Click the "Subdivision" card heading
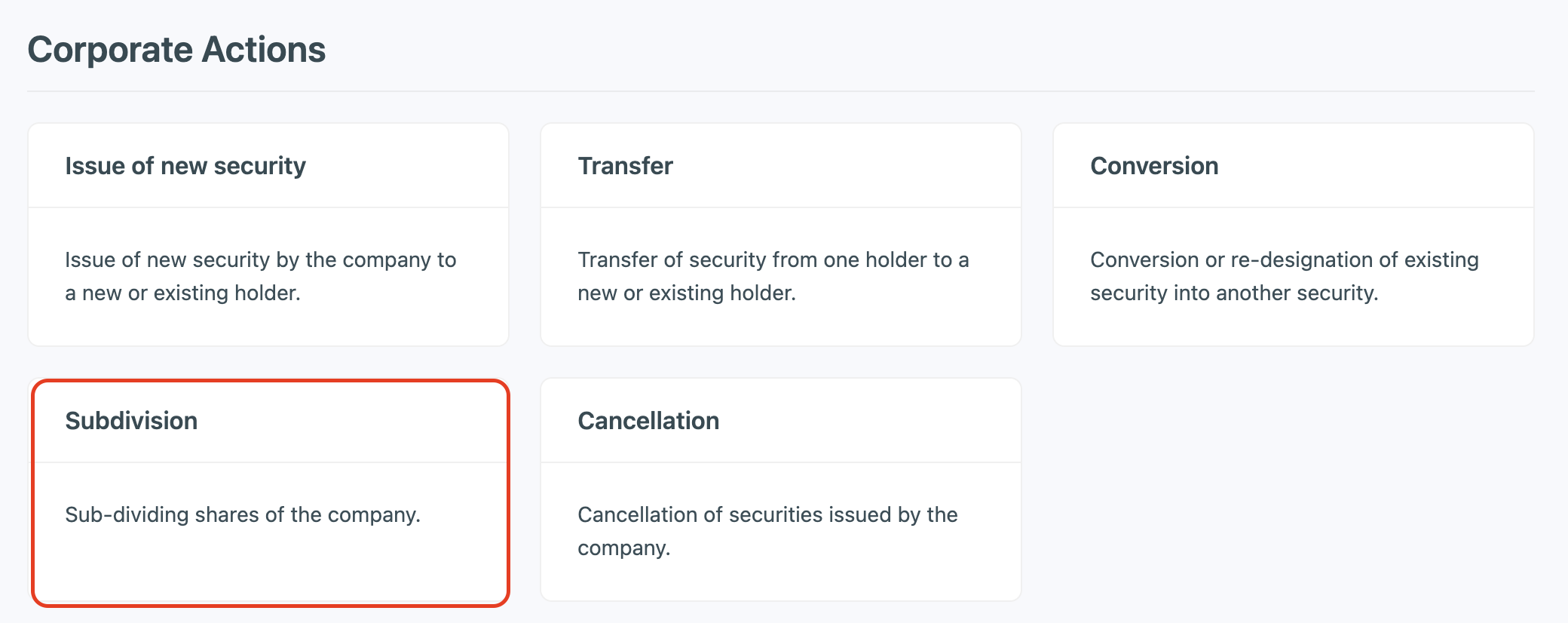This screenshot has width=1568, height=623. (x=131, y=421)
